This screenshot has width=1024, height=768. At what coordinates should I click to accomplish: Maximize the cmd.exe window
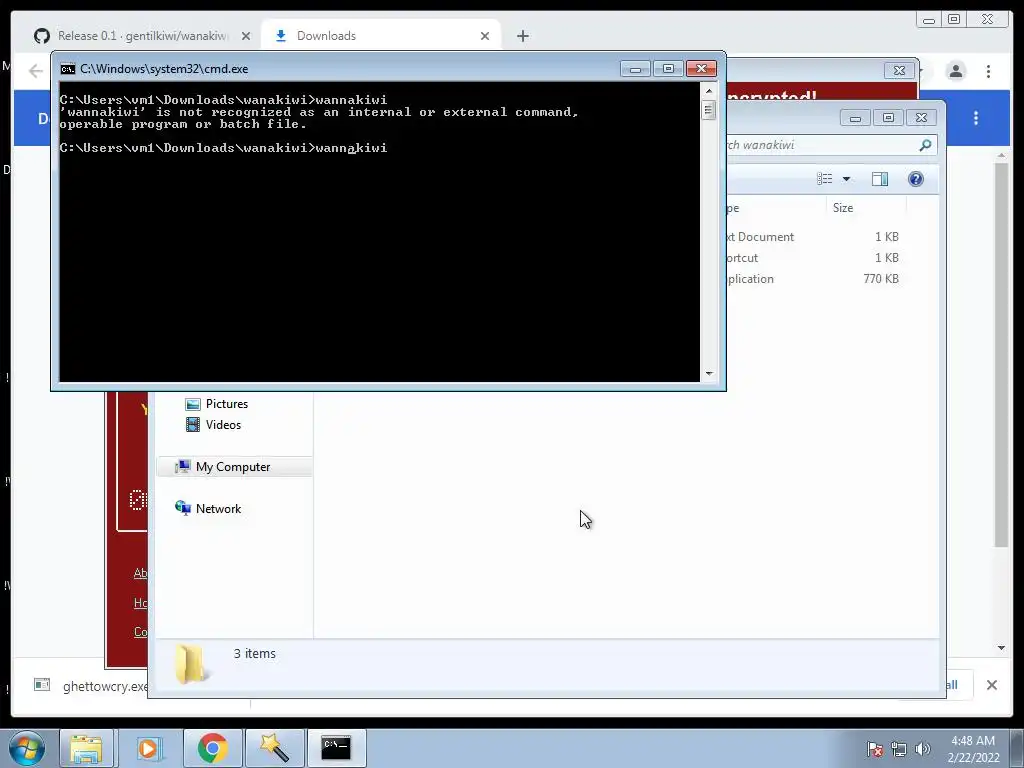click(668, 69)
